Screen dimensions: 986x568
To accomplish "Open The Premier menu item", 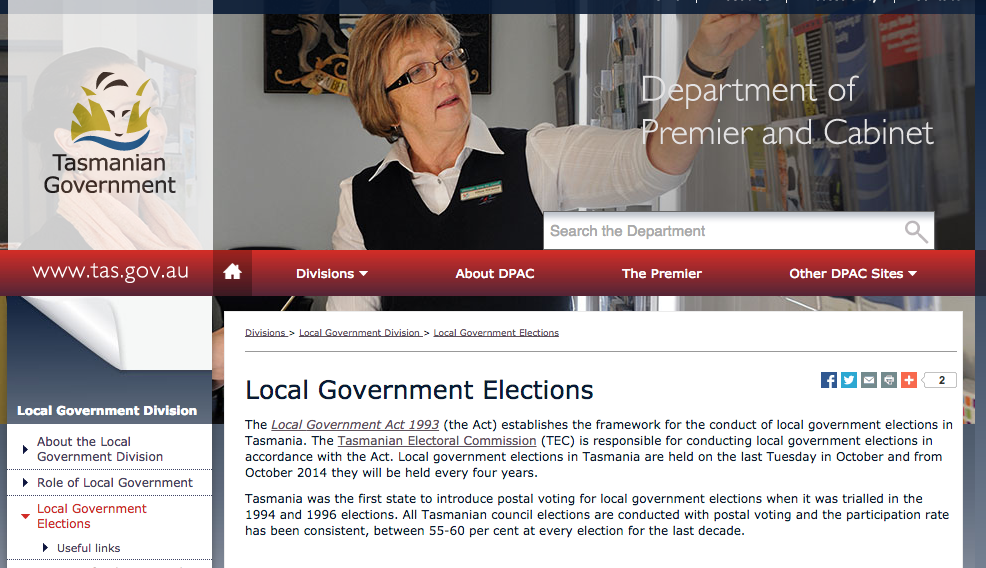I will pos(662,274).
